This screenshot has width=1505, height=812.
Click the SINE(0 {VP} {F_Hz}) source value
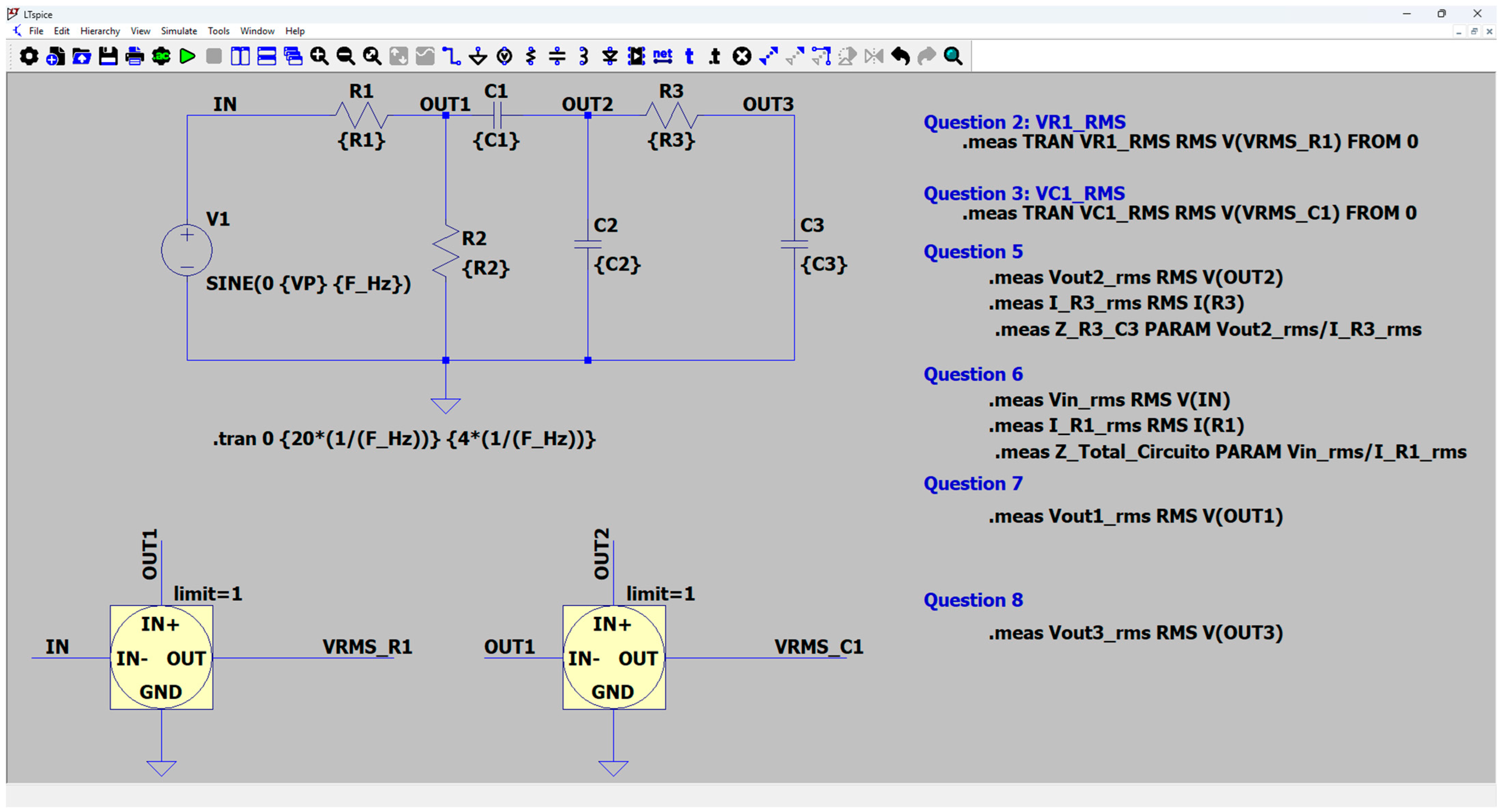[308, 284]
